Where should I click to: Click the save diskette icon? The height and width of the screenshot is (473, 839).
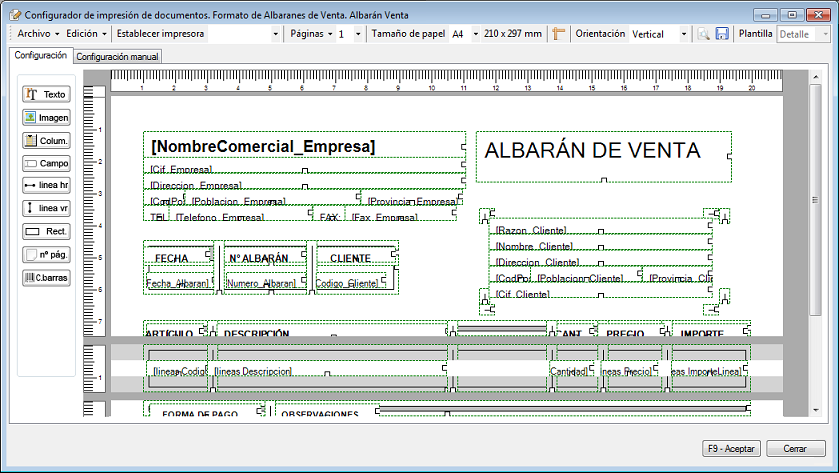[x=721, y=34]
